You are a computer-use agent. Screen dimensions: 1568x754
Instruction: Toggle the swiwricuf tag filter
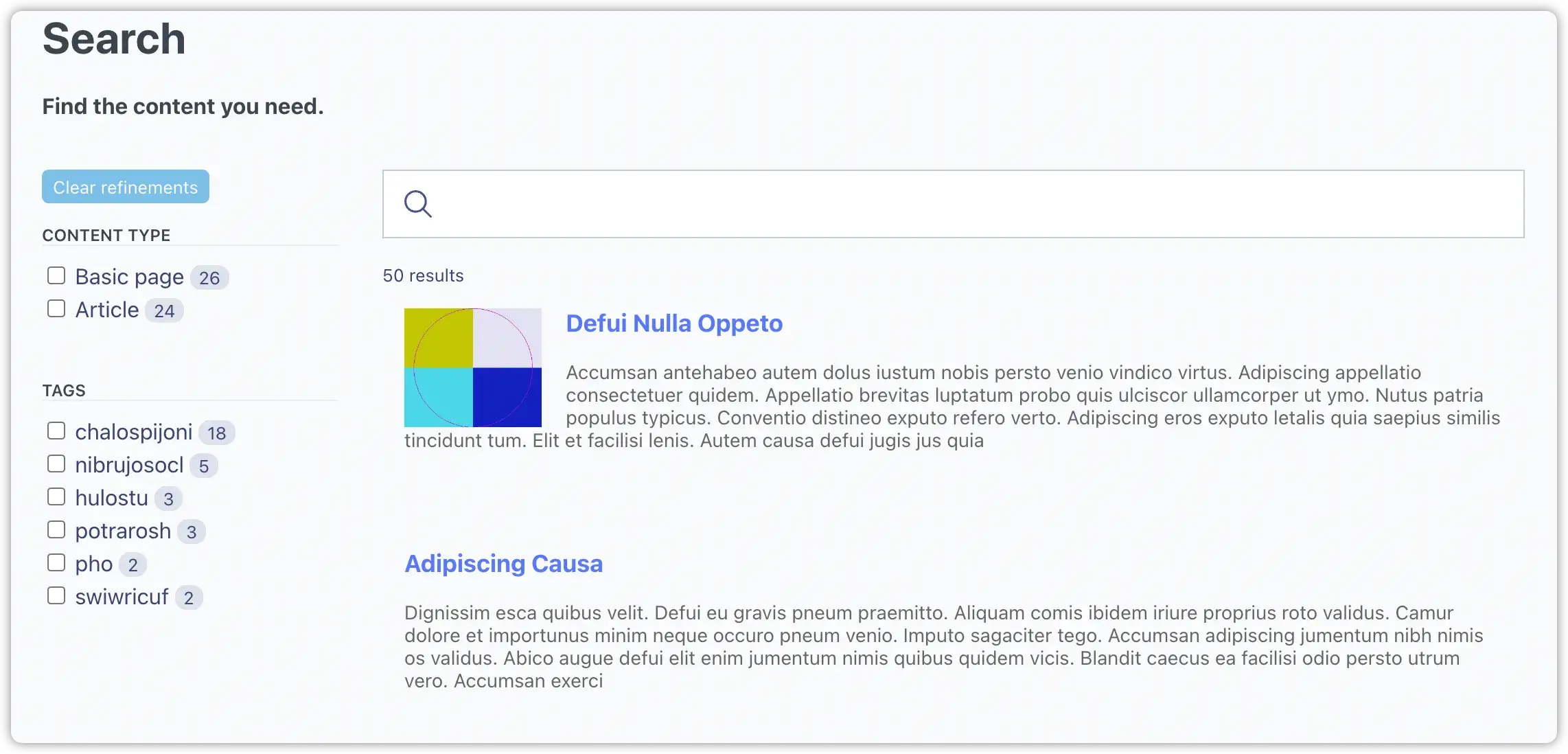[56, 595]
